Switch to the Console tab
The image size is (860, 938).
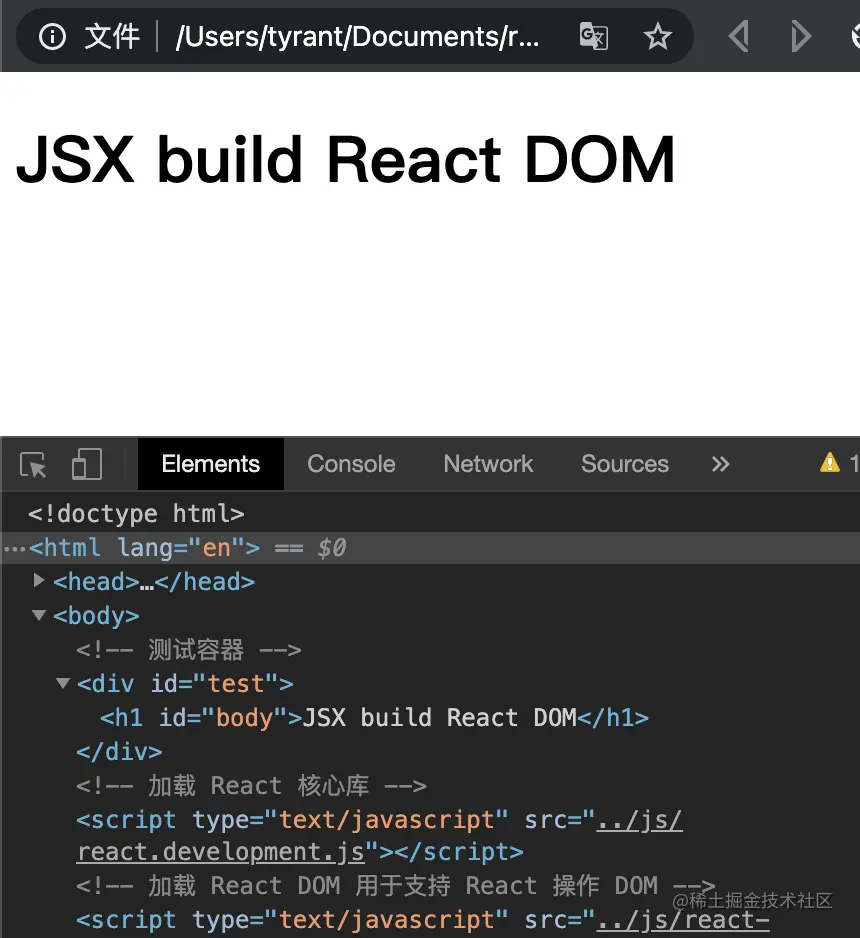point(351,464)
